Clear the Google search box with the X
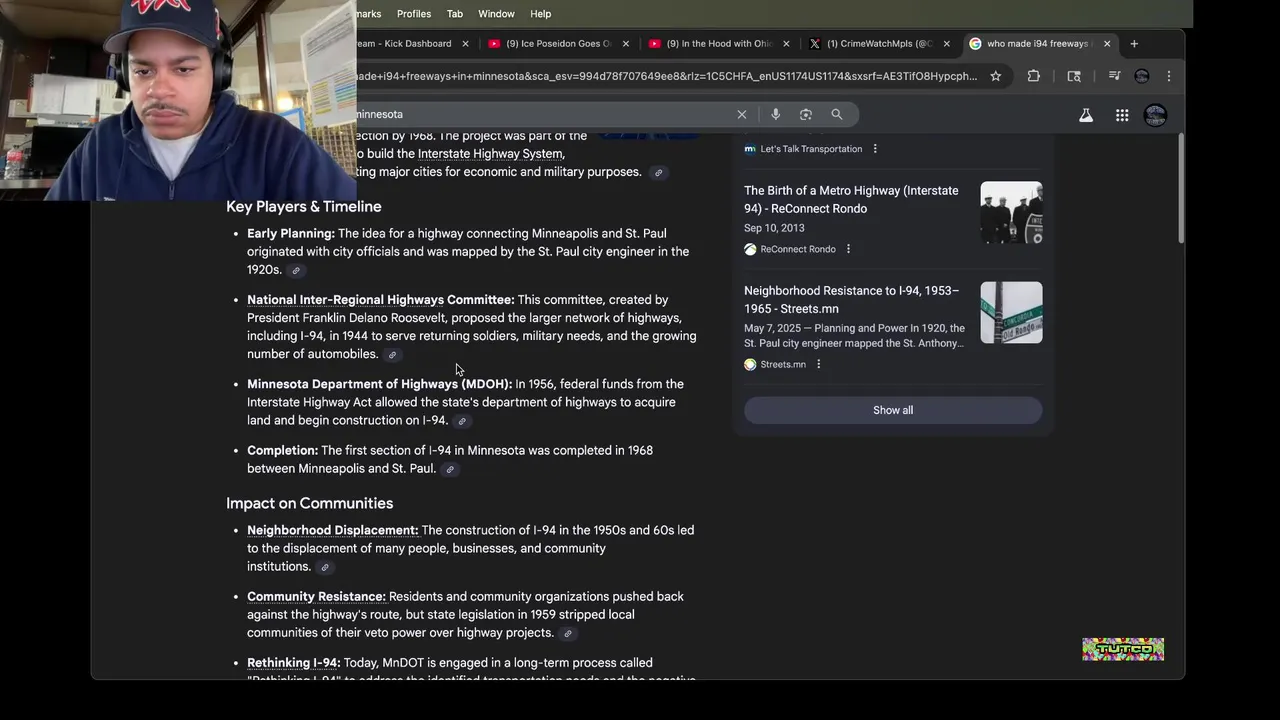This screenshot has width=1280, height=720. pyautogui.click(x=742, y=114)
